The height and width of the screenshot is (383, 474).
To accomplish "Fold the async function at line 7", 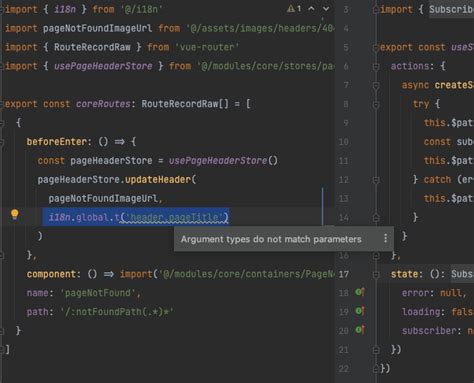I will 376,85.
